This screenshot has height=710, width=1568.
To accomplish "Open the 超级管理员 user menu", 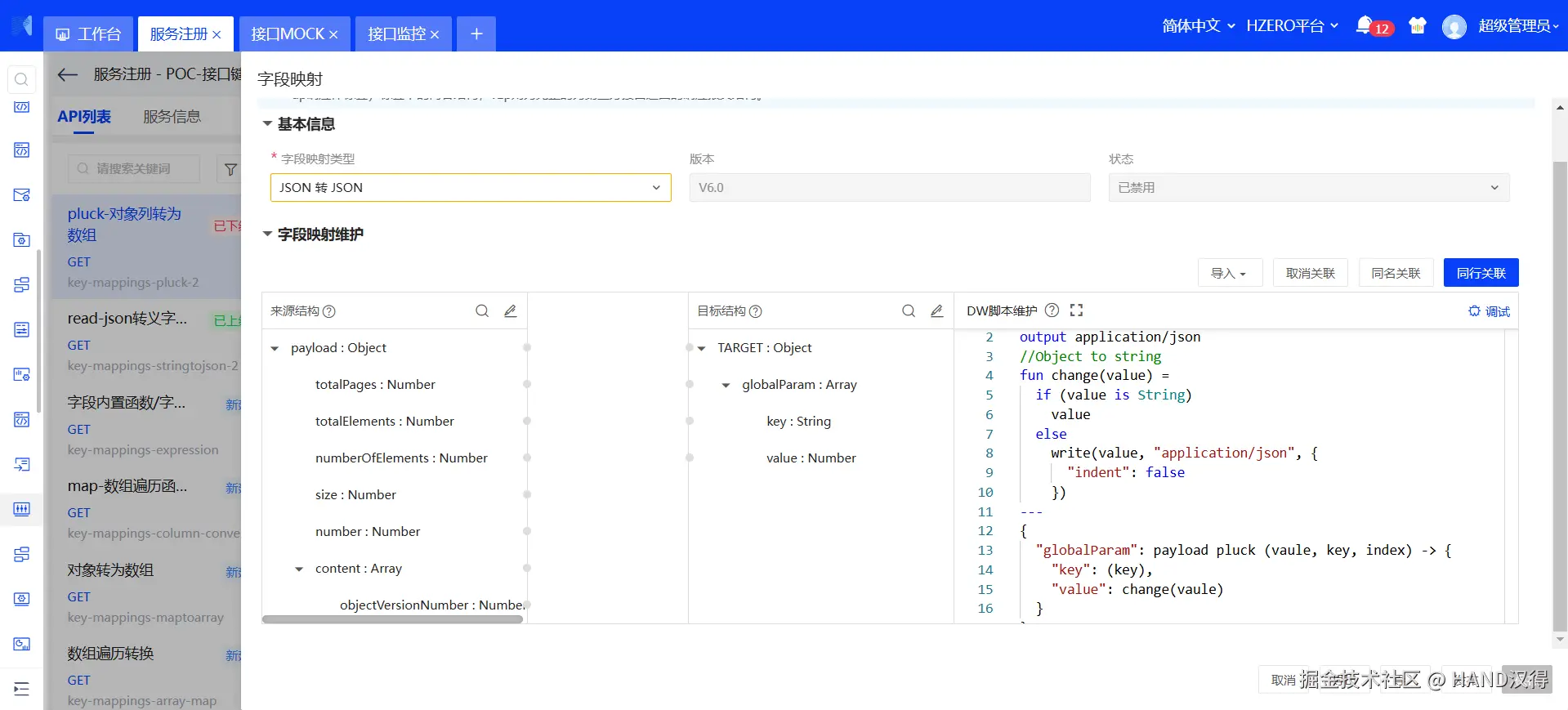I will point(1518,26).
